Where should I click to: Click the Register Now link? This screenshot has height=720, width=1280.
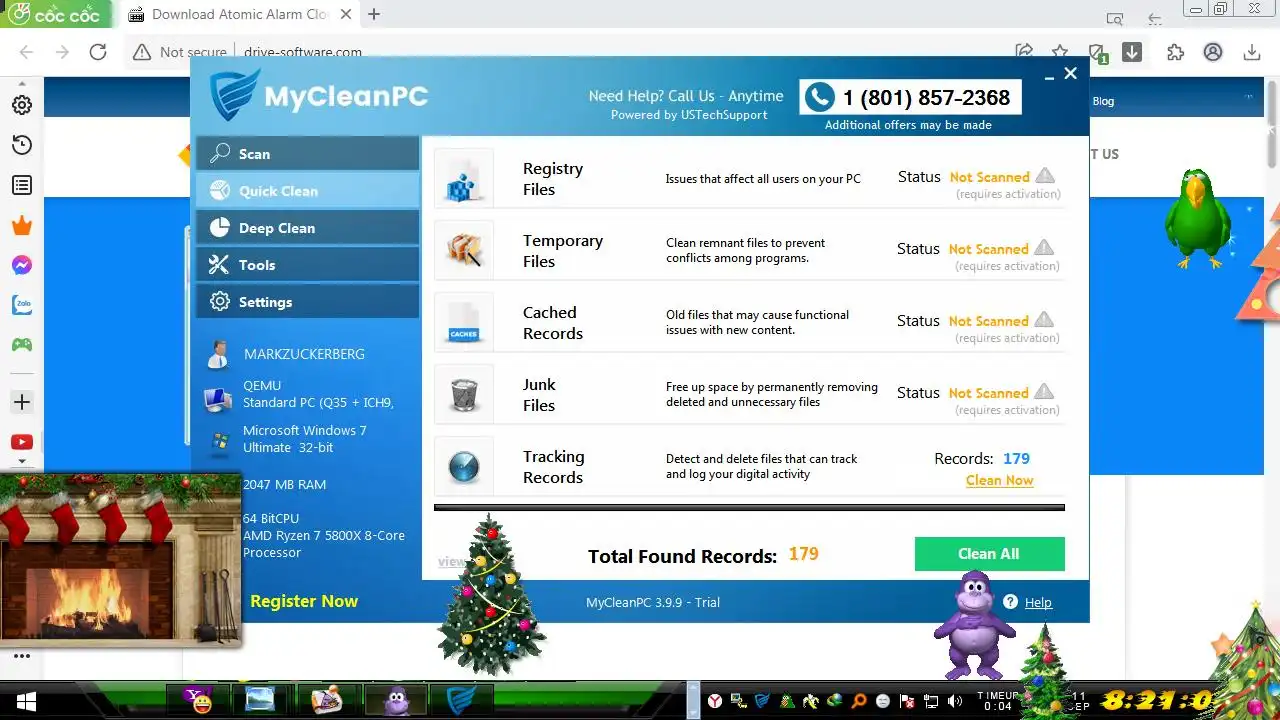point(304,601)
